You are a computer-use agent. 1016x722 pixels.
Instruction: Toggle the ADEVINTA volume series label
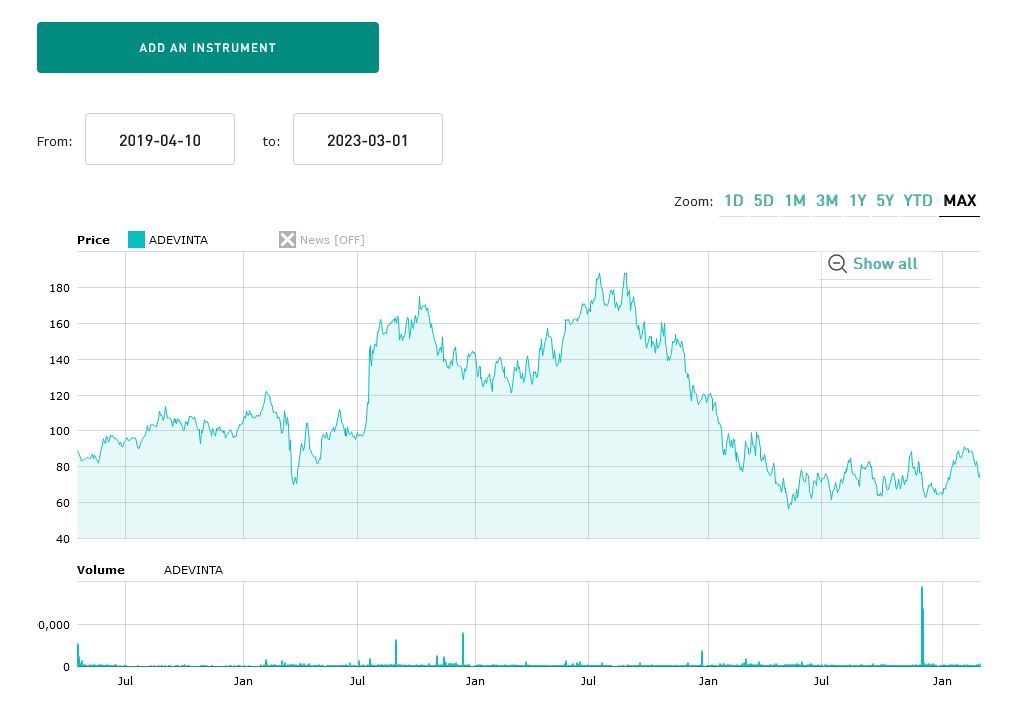click(x=193, y=570)
